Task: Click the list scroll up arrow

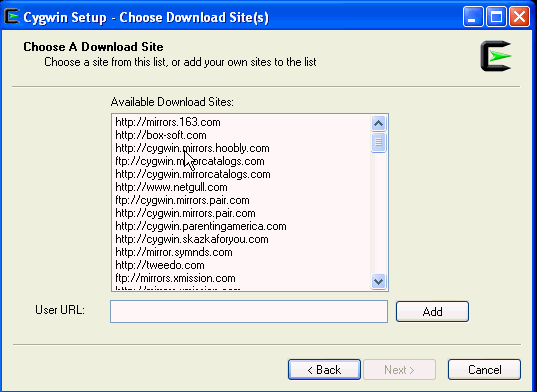Action: [x=378, y=124]
